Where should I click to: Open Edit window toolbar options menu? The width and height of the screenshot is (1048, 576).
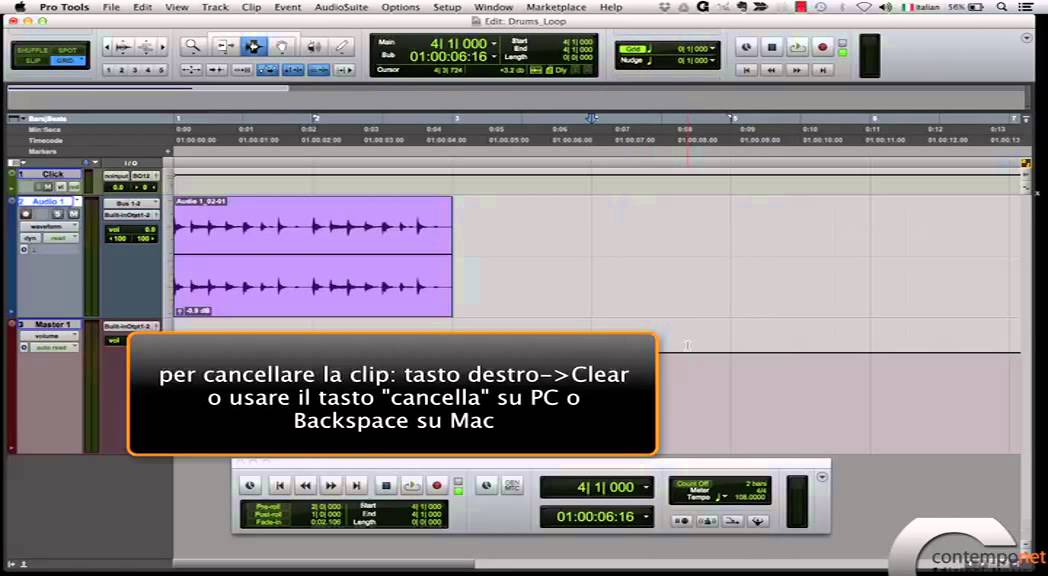point(1027,38)
